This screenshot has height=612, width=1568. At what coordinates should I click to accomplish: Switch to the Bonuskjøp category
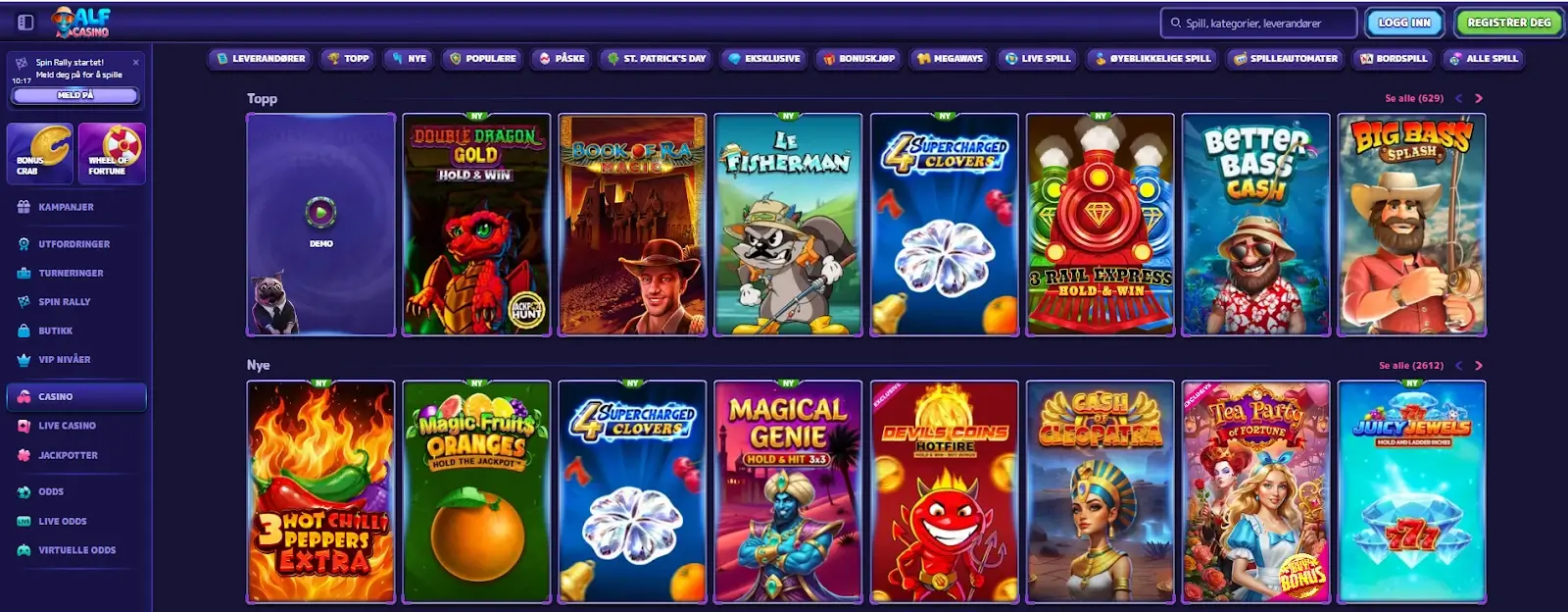click(x=857, y=59)
